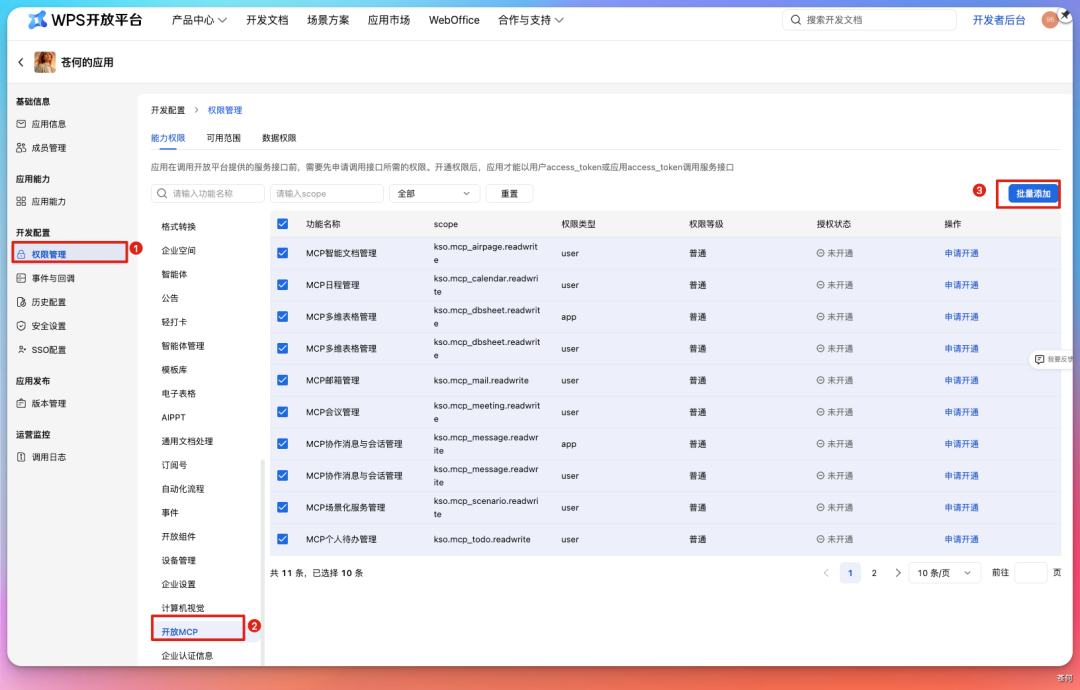Go to previous page arrow in pagination
1080x690 pixels.
click(x=826, y=573)
